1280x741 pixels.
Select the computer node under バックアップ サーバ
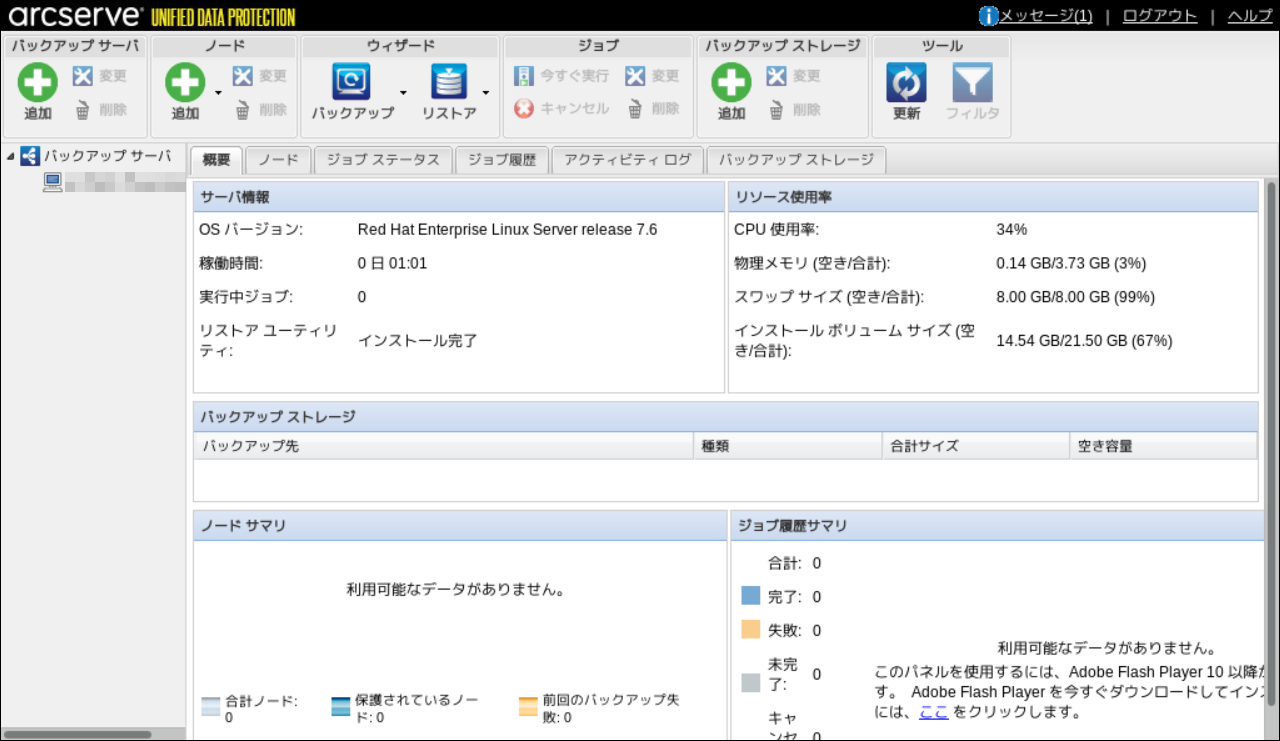point(53,182)
